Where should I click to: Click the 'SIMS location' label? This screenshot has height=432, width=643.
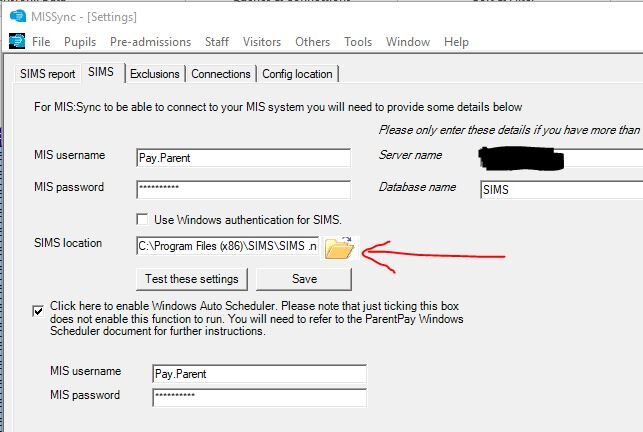pos(68,243)
